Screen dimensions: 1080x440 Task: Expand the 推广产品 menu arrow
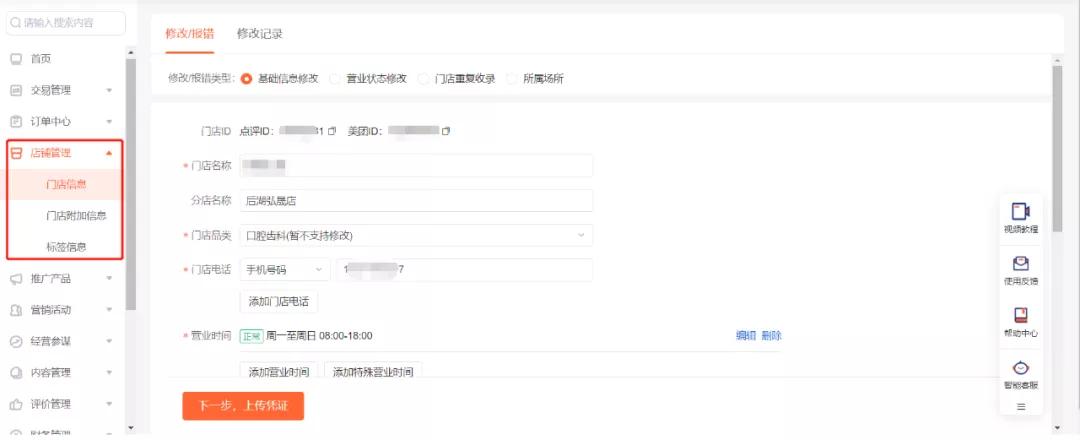(109, 279)
